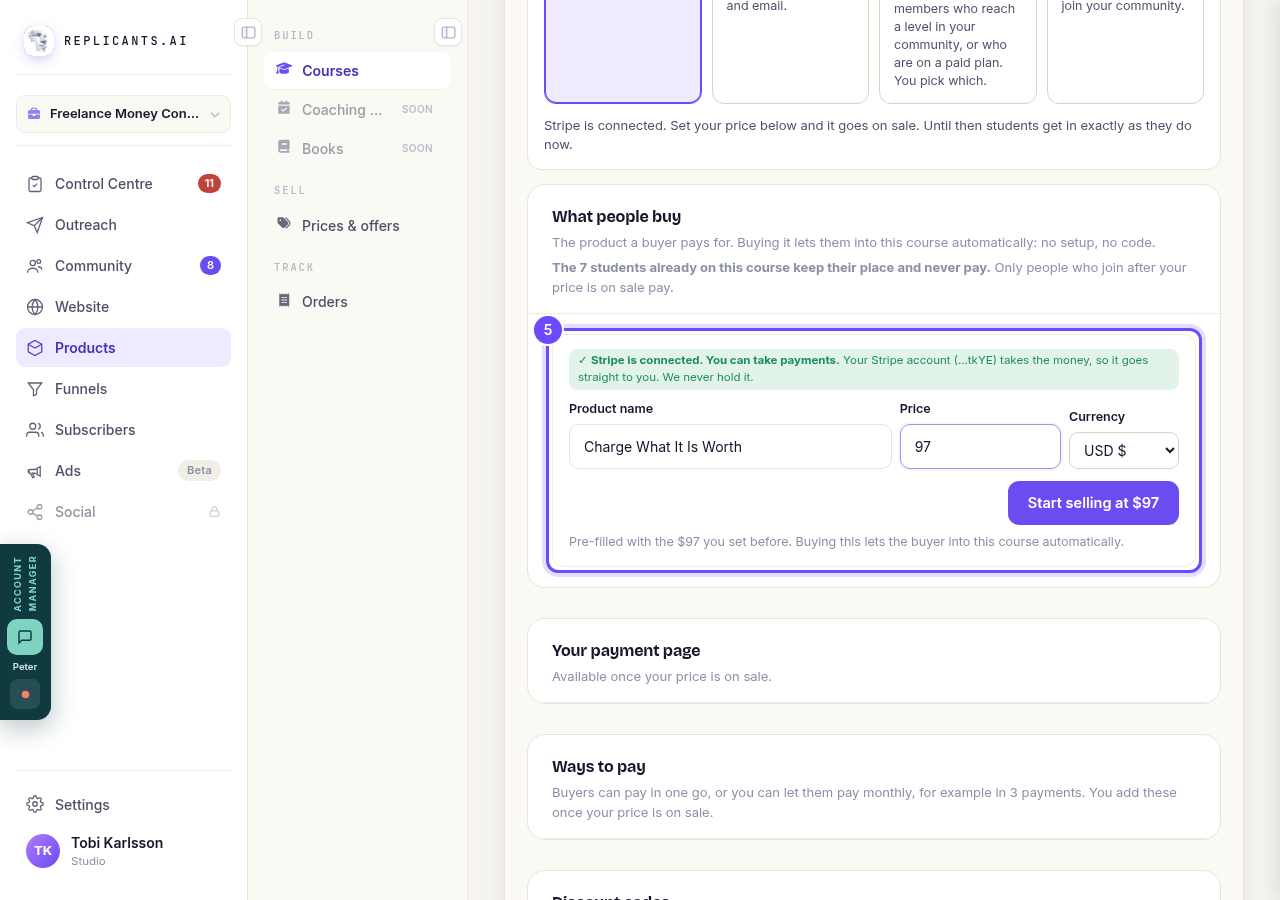Image resolution: width=1280 pixels, height=900 pixels.
Task: Choose the card about members reaching a level
Action: tap(958, 50)
